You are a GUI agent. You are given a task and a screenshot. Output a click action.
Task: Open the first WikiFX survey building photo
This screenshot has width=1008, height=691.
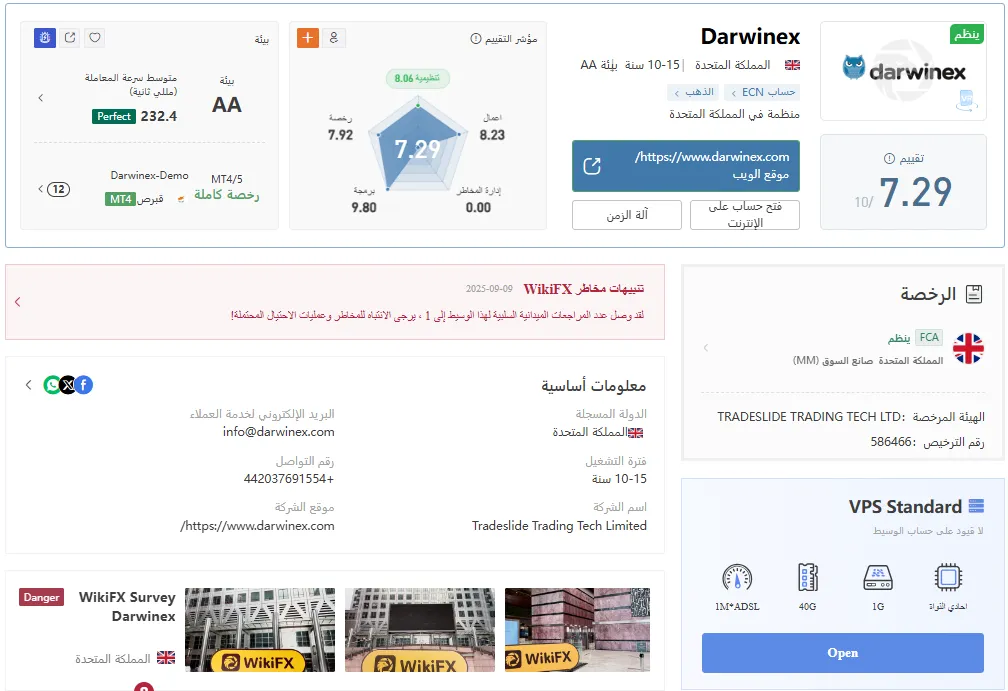pos(577,630)
